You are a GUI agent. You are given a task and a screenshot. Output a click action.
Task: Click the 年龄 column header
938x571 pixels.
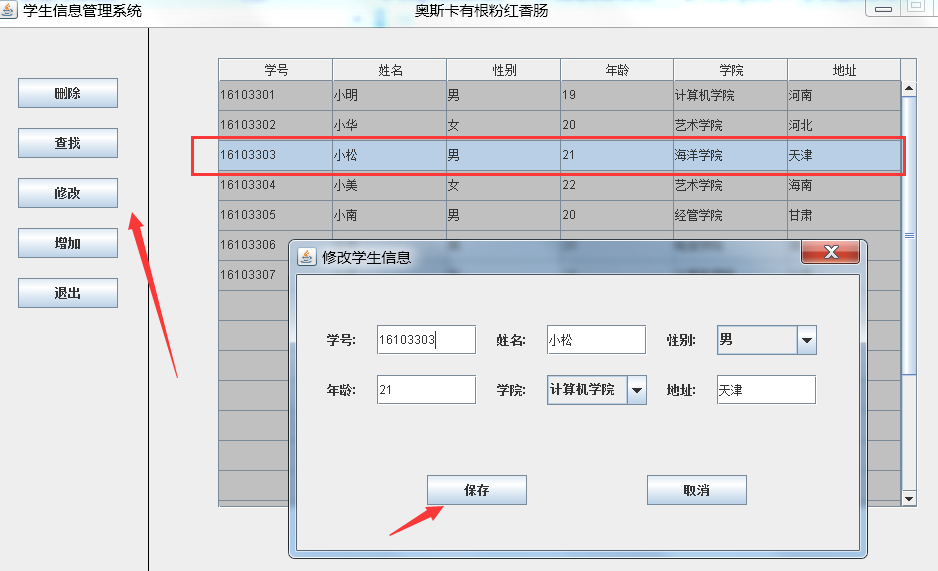[617, 70]
